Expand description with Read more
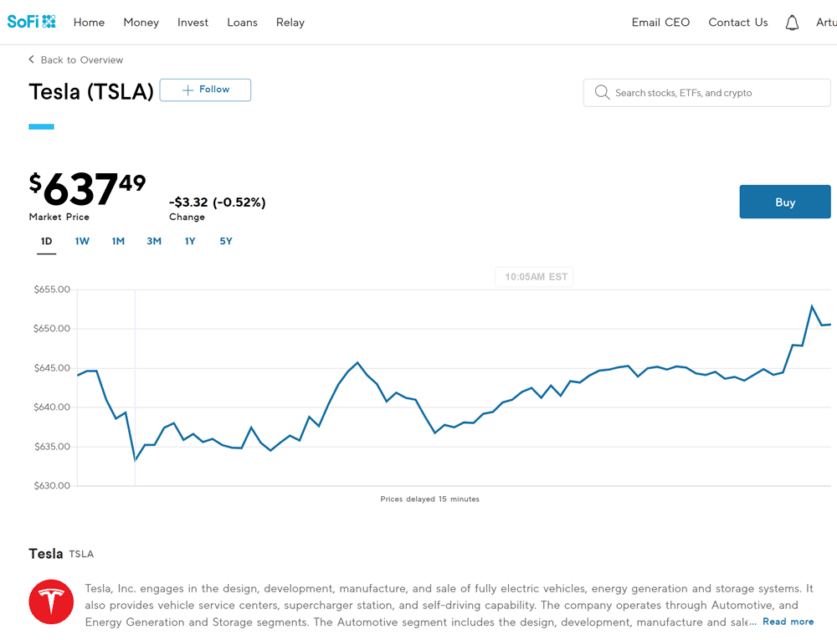The width and height of the screenshot is (837, 640). point(788,621)
